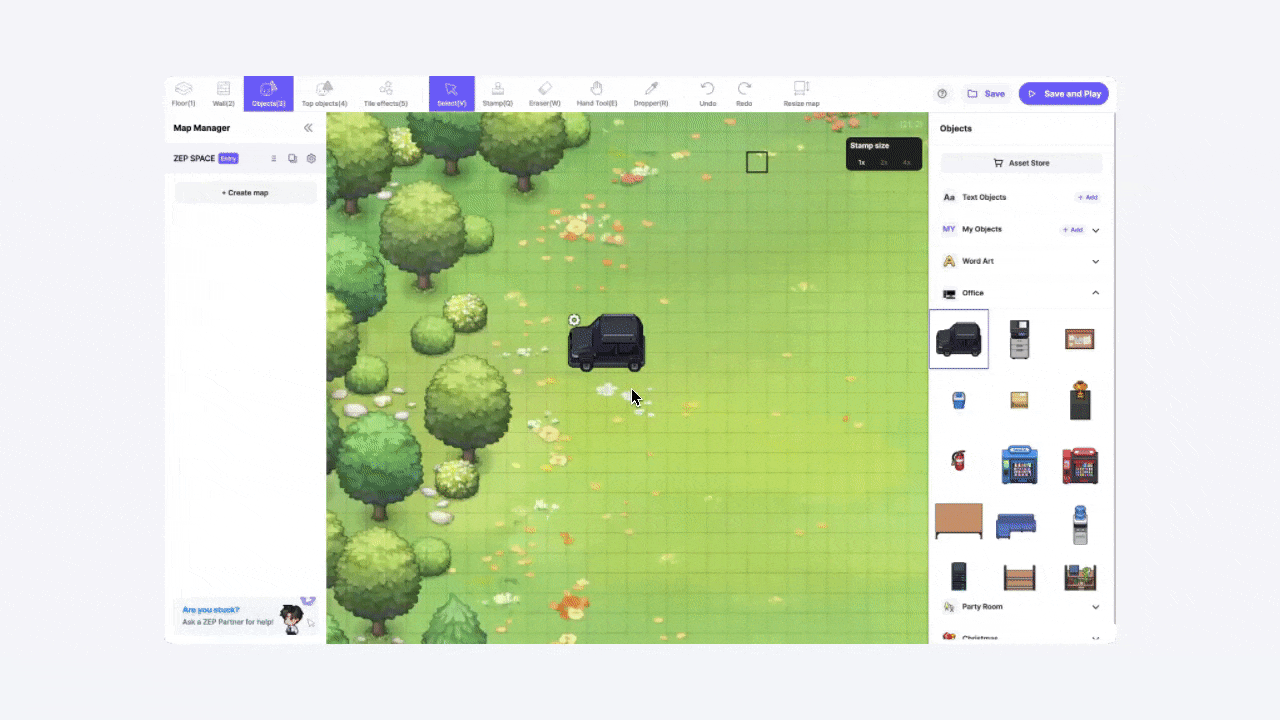Screen dimensions: 1280x720
Task: Open the Asset Store
Action: click(1021, 163)
